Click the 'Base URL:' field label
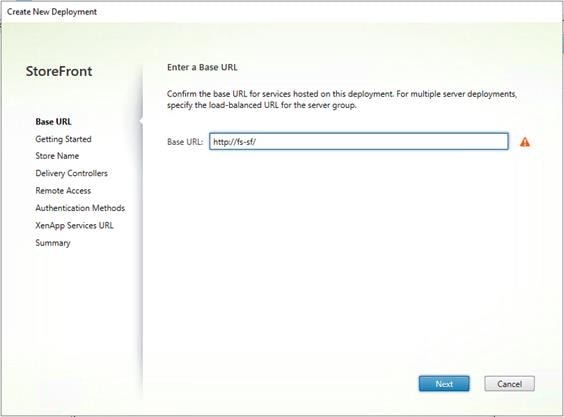 (185, 142)
